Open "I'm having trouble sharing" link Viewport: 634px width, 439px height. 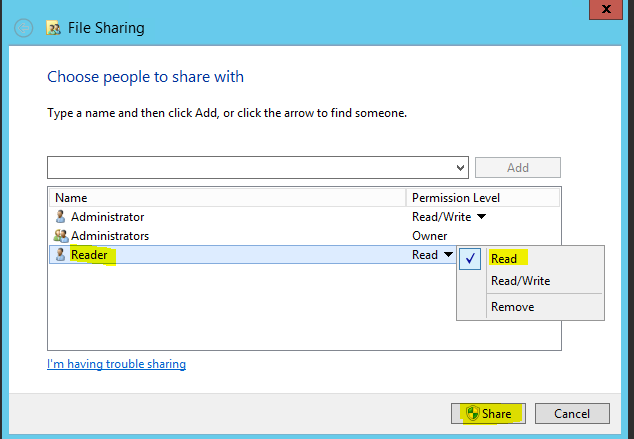point(116,364)
